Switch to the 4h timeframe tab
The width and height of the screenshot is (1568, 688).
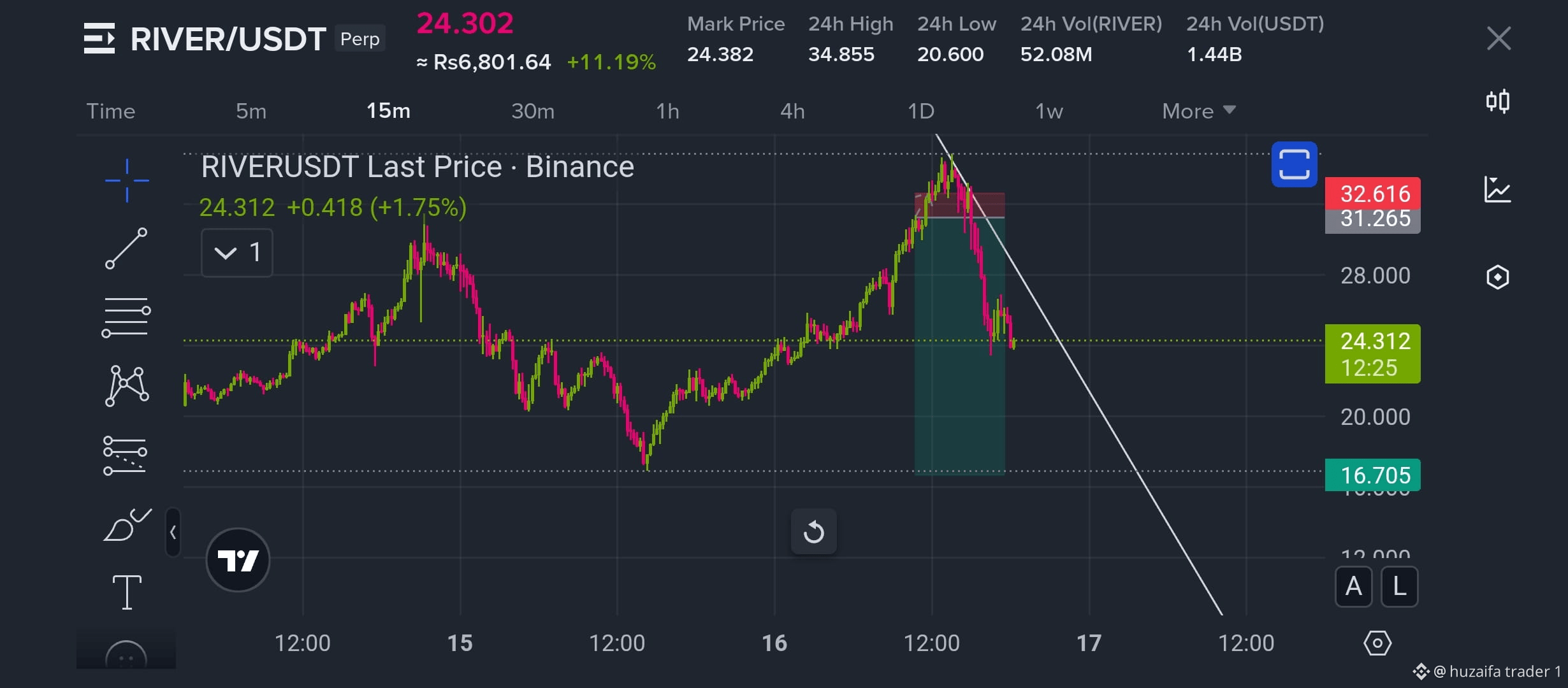[792, 111]
